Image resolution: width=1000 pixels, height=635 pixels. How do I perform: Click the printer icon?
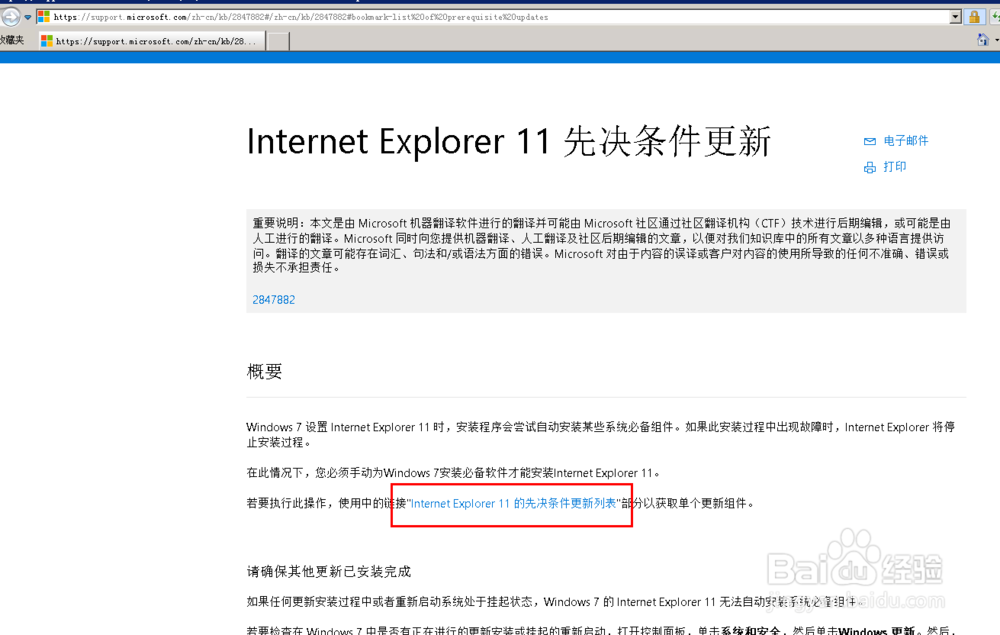tap(870, 168)
